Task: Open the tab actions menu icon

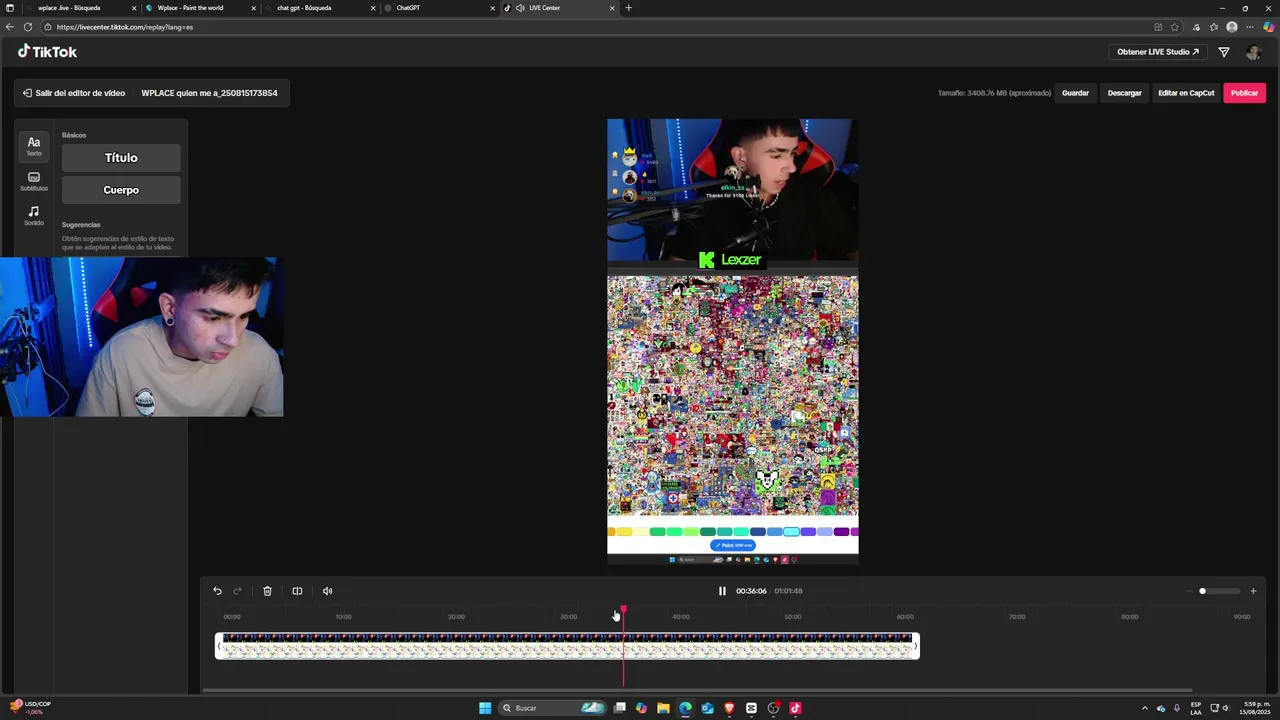Action: tap(10, 8)
